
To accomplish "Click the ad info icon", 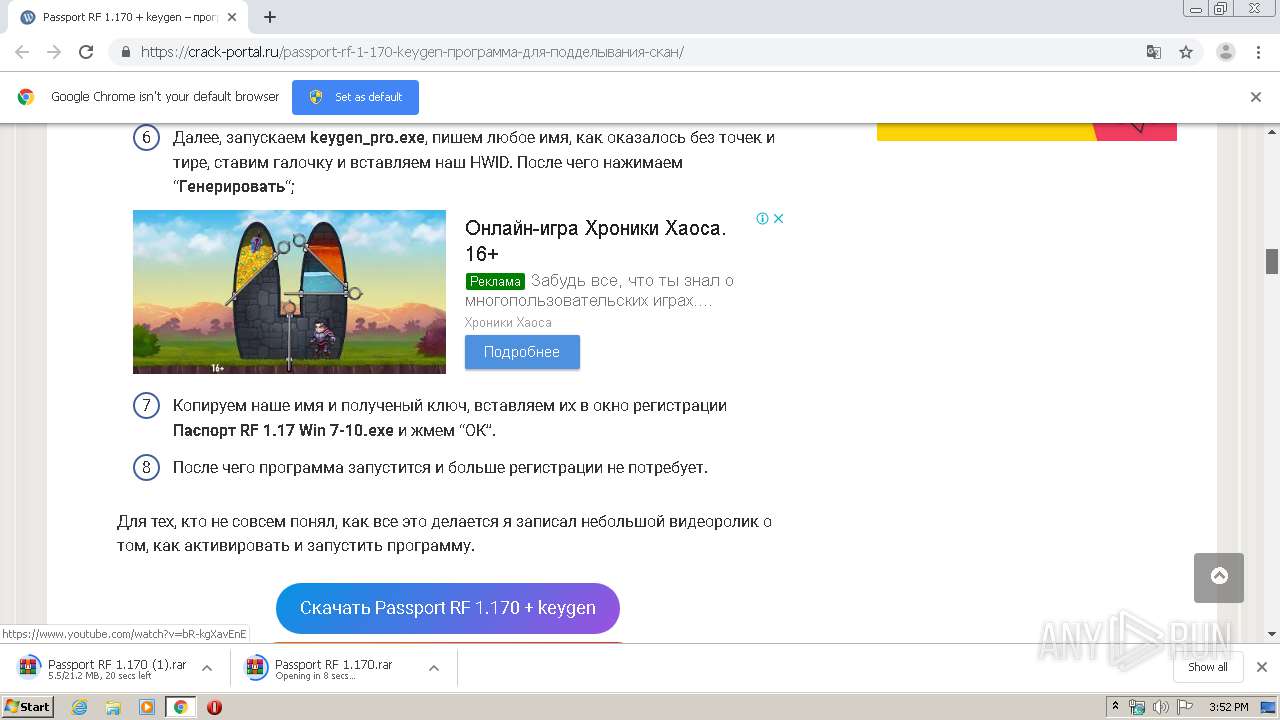I will 762,218.
